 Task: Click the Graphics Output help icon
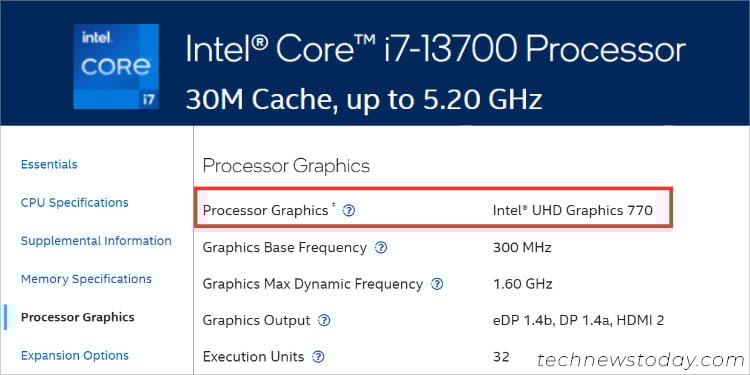click(x=324, y=320)
